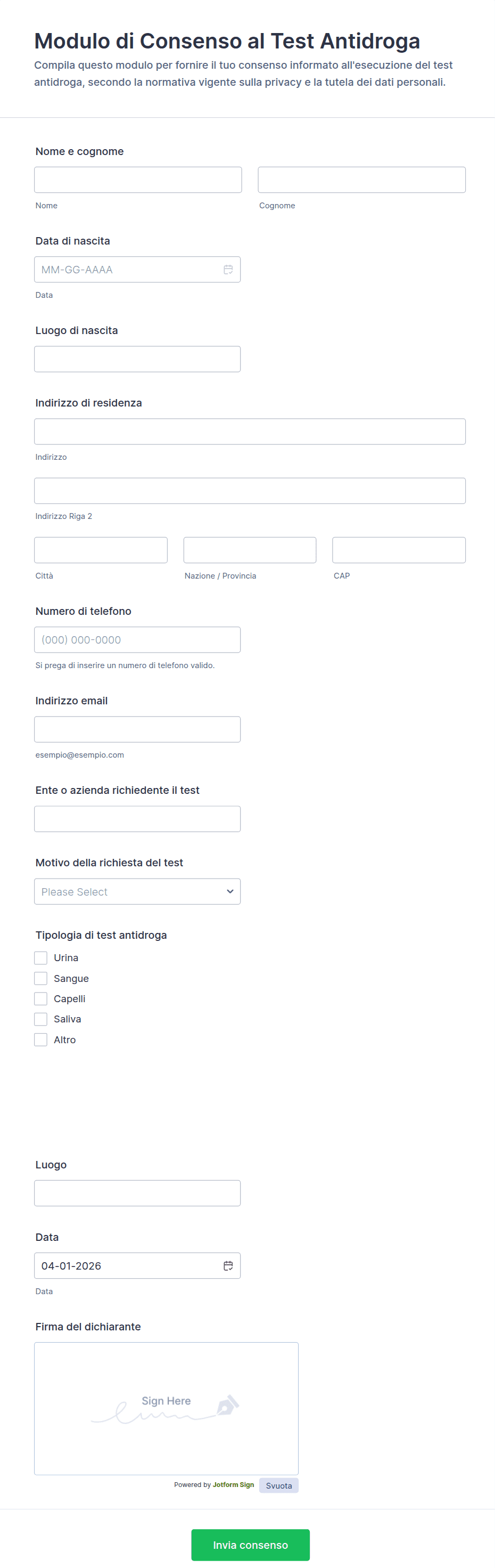The width and height of the screenshot is (495, 1568).
Task: Open calendar picker for birth date
Action: coord(228,270)
